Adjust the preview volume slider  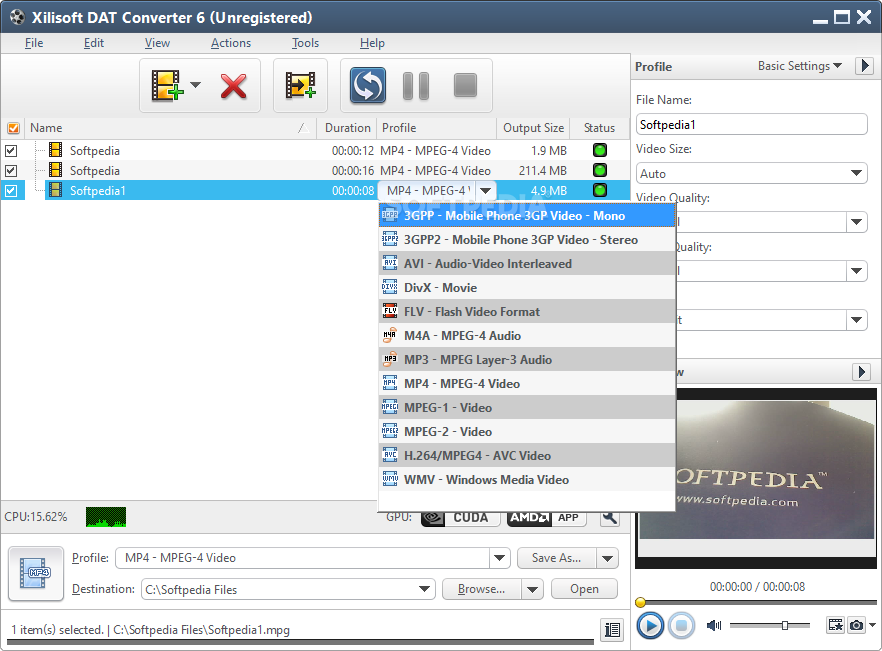(785, 625)
